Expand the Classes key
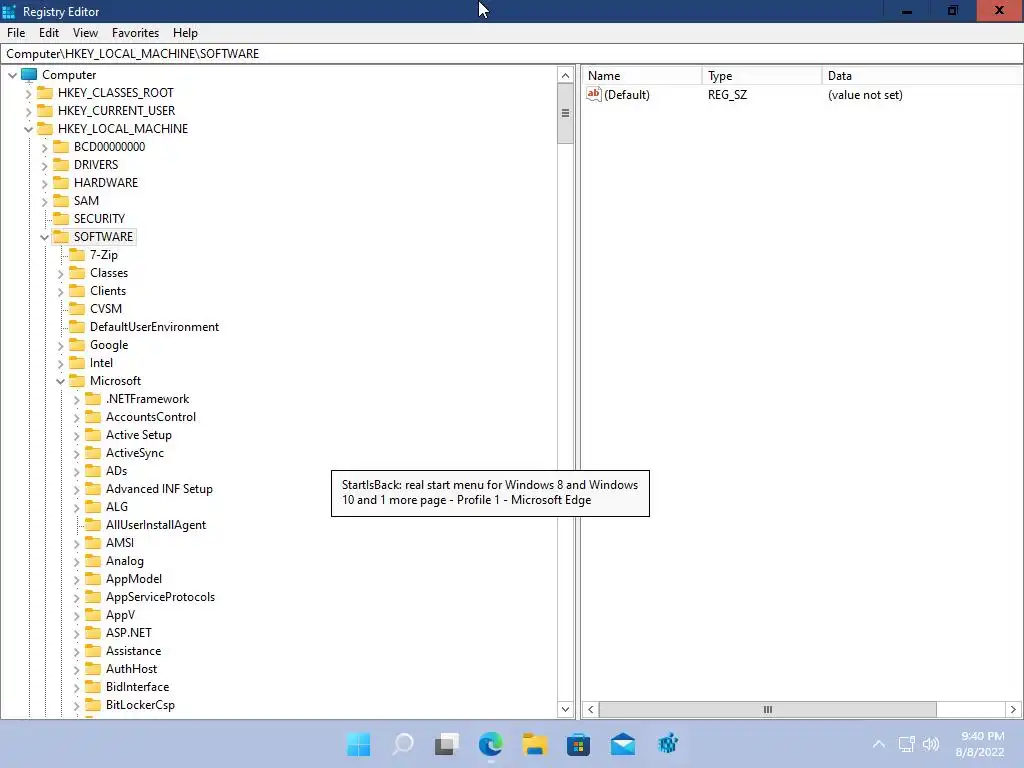1024x768 pixels. tap(61, 274)
